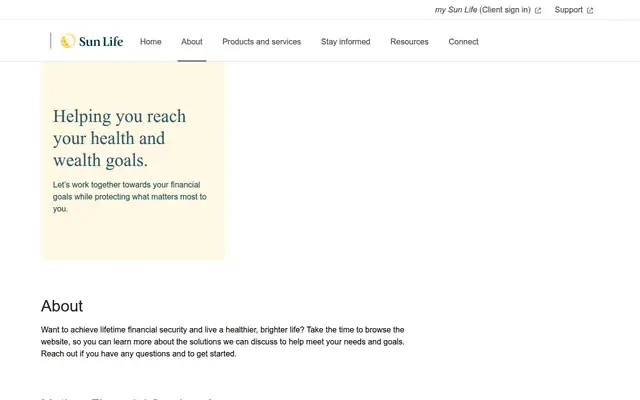Open the Resources menu
This screenshot has width=640, height=400.
pos(409,42)
